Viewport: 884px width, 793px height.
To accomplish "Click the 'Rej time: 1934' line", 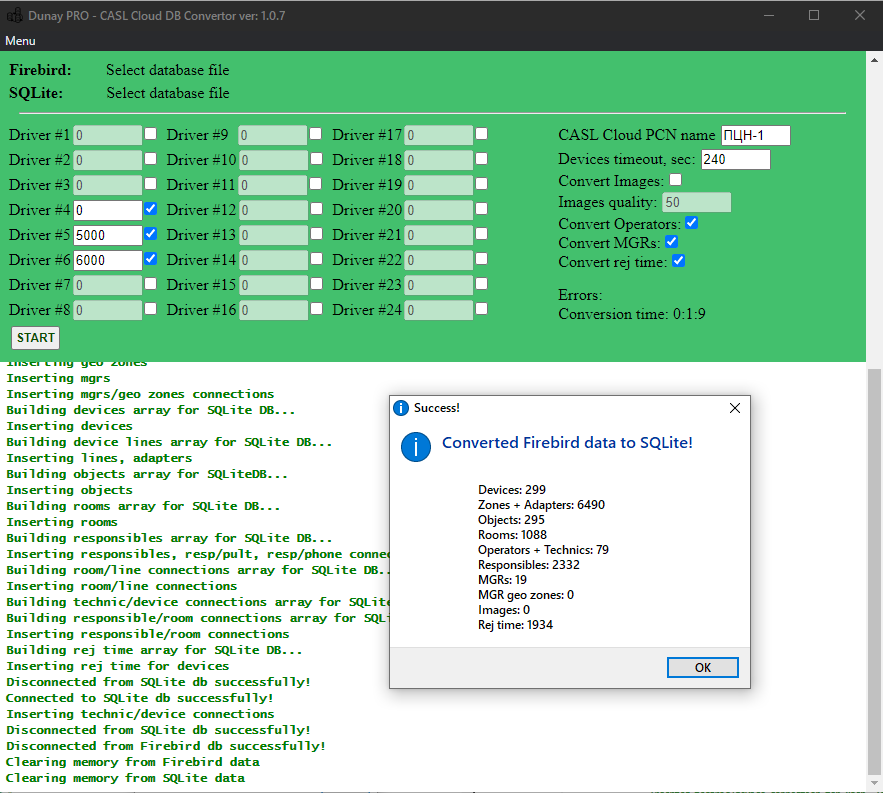I will click(515, 625).
